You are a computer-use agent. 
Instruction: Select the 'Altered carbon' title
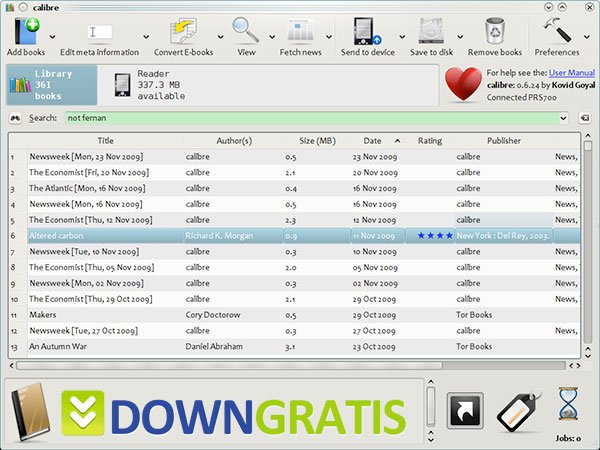click(56, 236)
